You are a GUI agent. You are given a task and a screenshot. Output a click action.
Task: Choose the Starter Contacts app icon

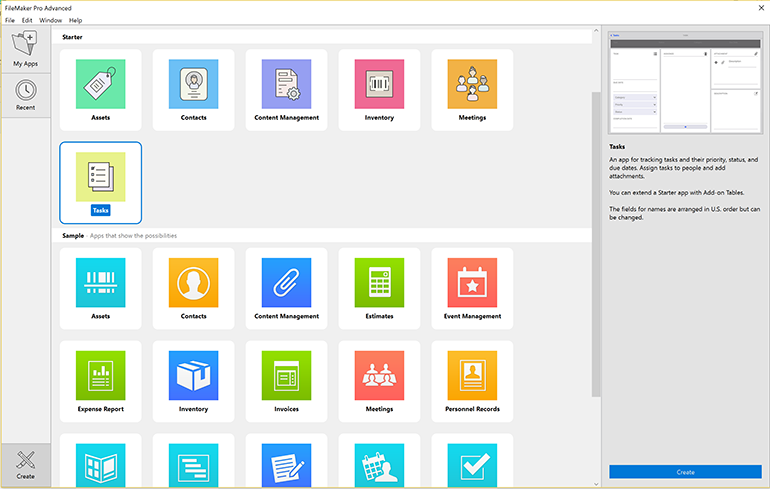coord(193,84)
